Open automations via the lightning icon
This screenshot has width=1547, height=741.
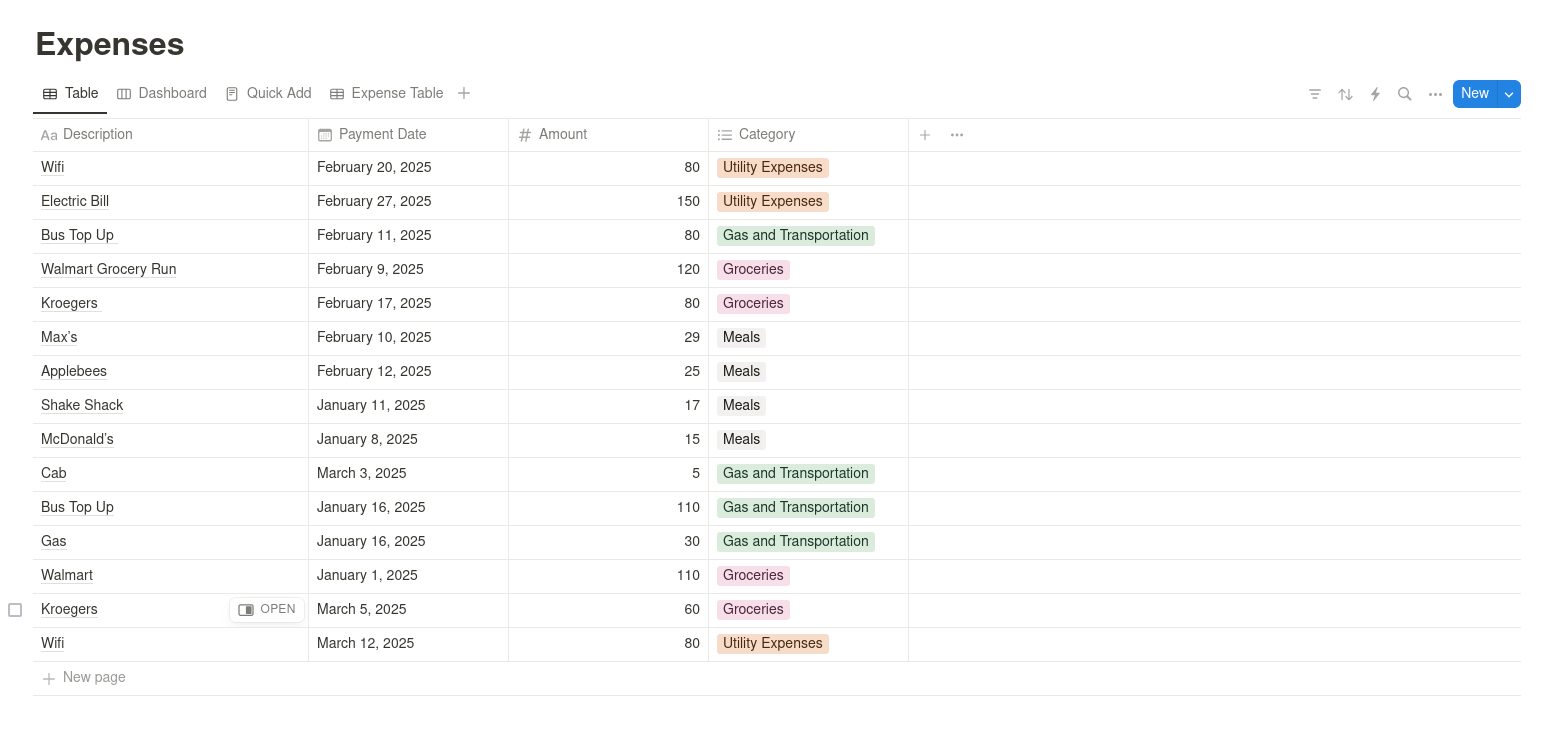(1375, 93)
